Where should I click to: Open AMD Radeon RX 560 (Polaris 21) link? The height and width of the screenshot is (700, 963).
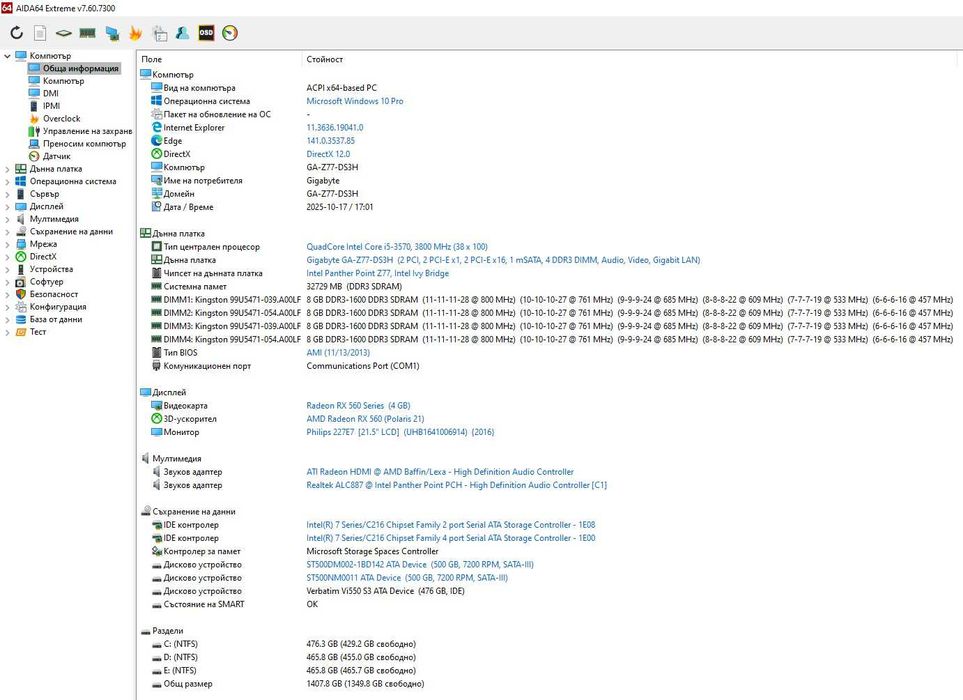tap(365, 419)
